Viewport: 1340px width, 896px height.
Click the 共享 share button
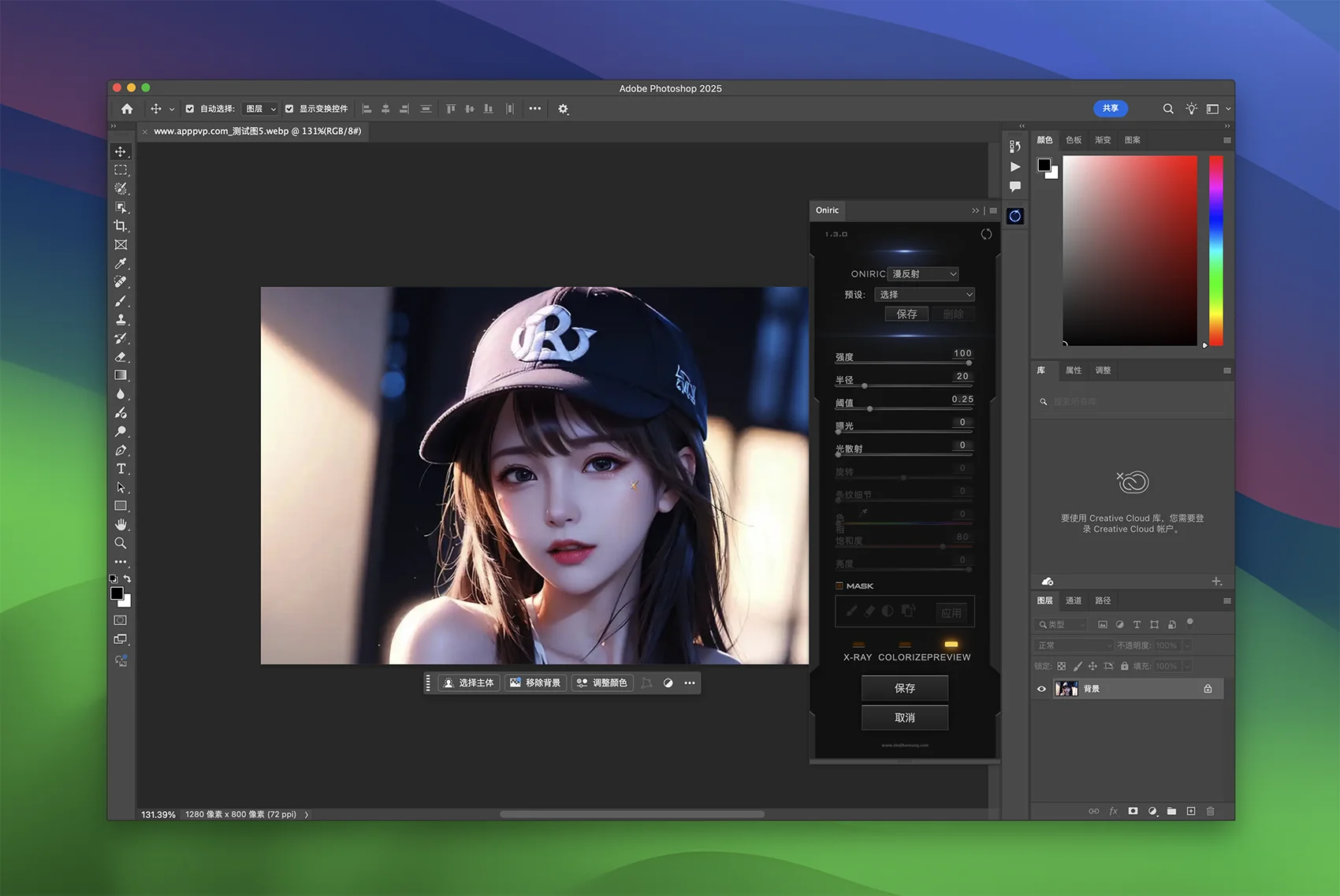click(x=1111, y=109)
